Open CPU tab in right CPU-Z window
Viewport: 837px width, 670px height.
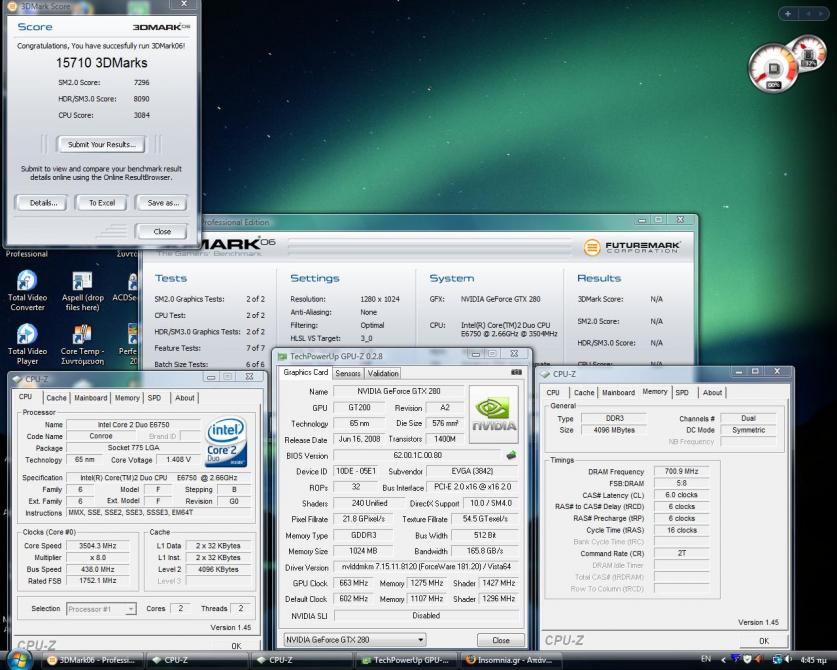tap(553, 392)
